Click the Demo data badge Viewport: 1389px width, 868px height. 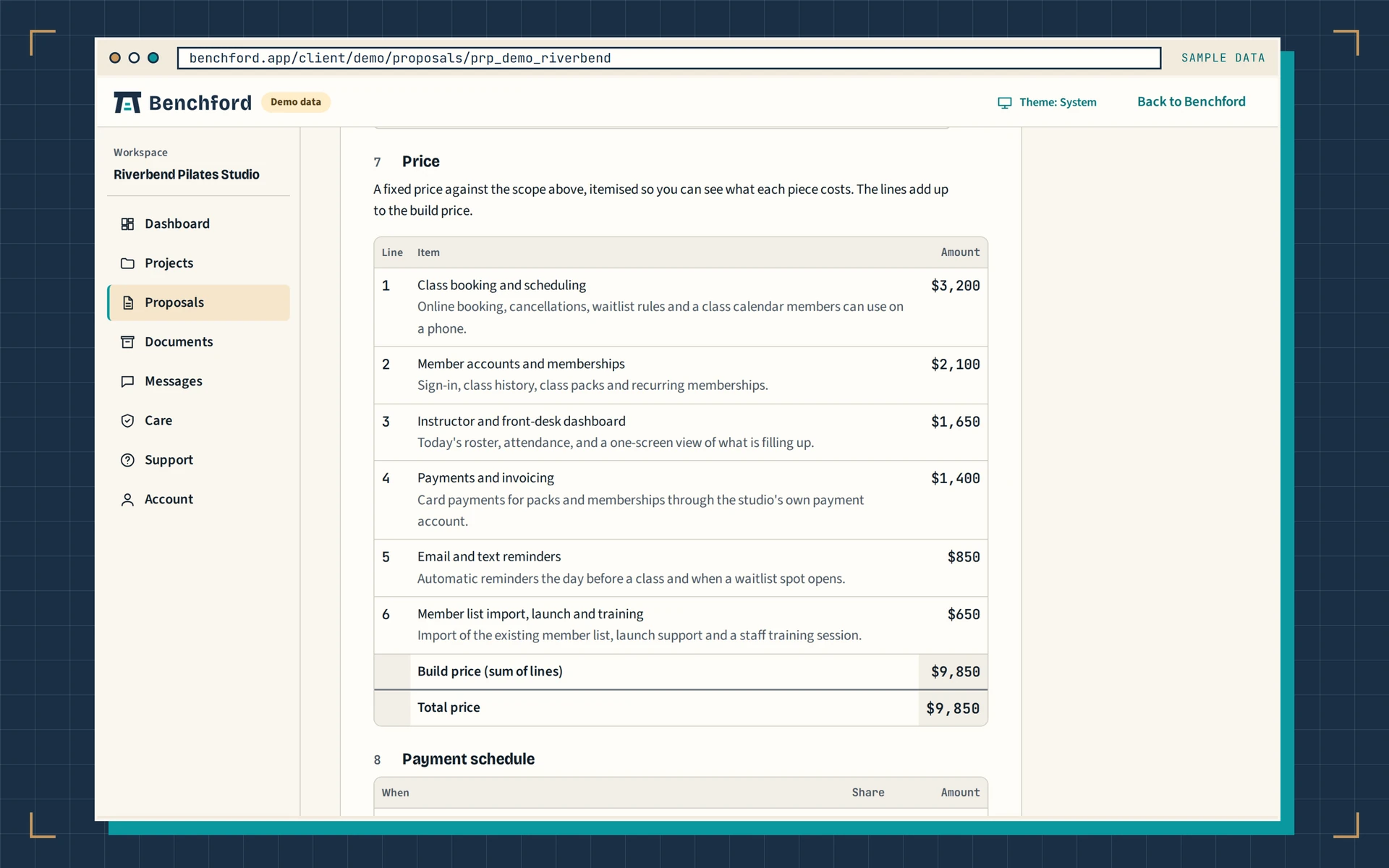click(x=295, y=102)
